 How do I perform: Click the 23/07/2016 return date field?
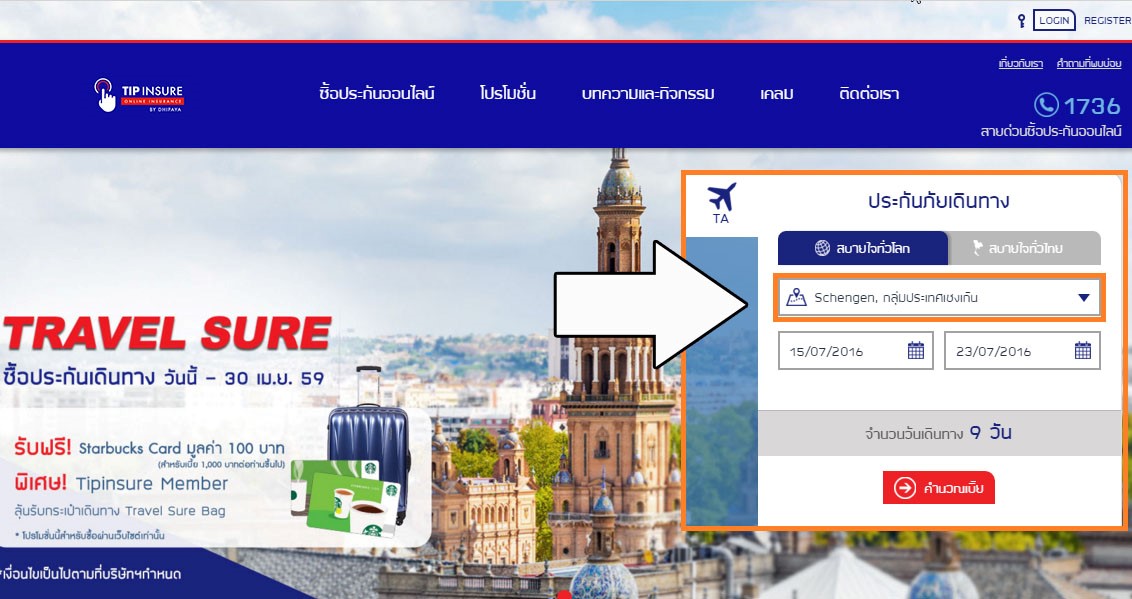[x=1022, y=351]
